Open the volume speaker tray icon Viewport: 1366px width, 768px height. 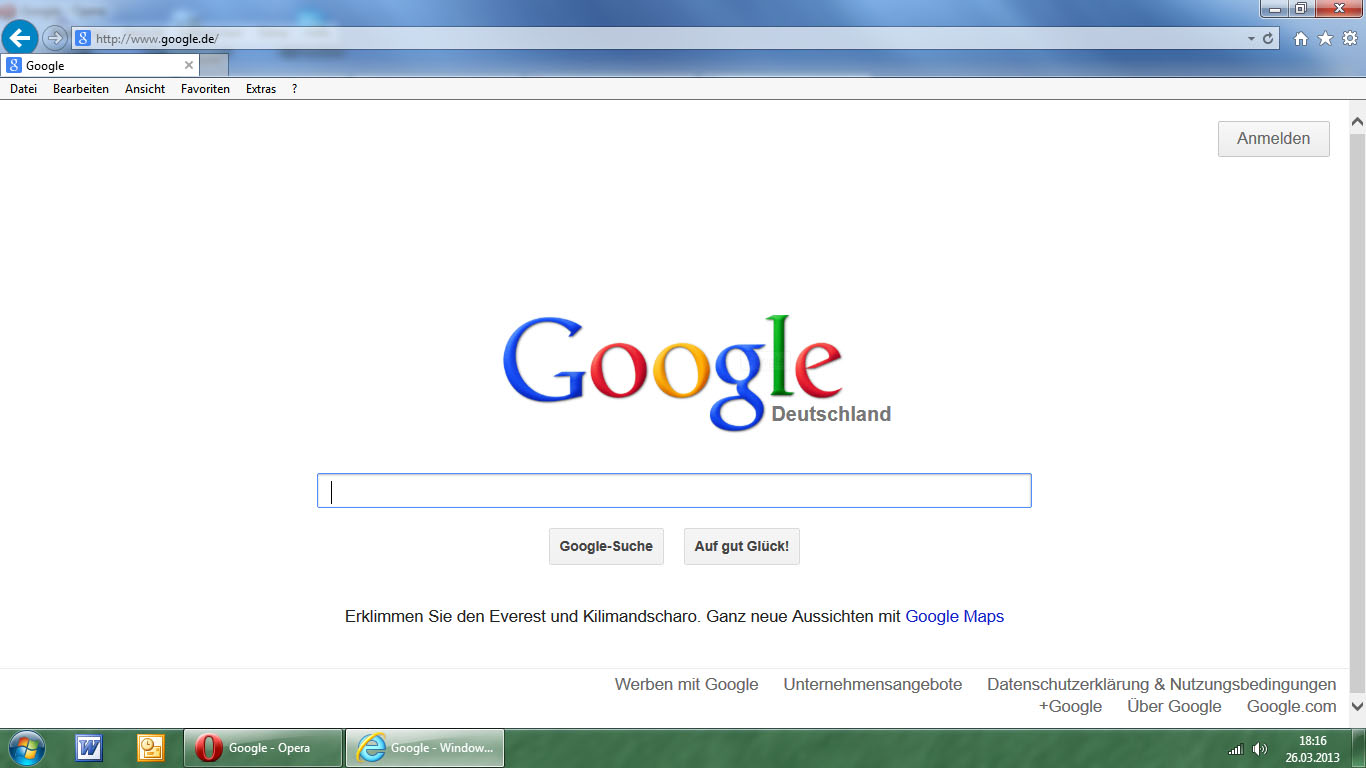point(1260,749)
